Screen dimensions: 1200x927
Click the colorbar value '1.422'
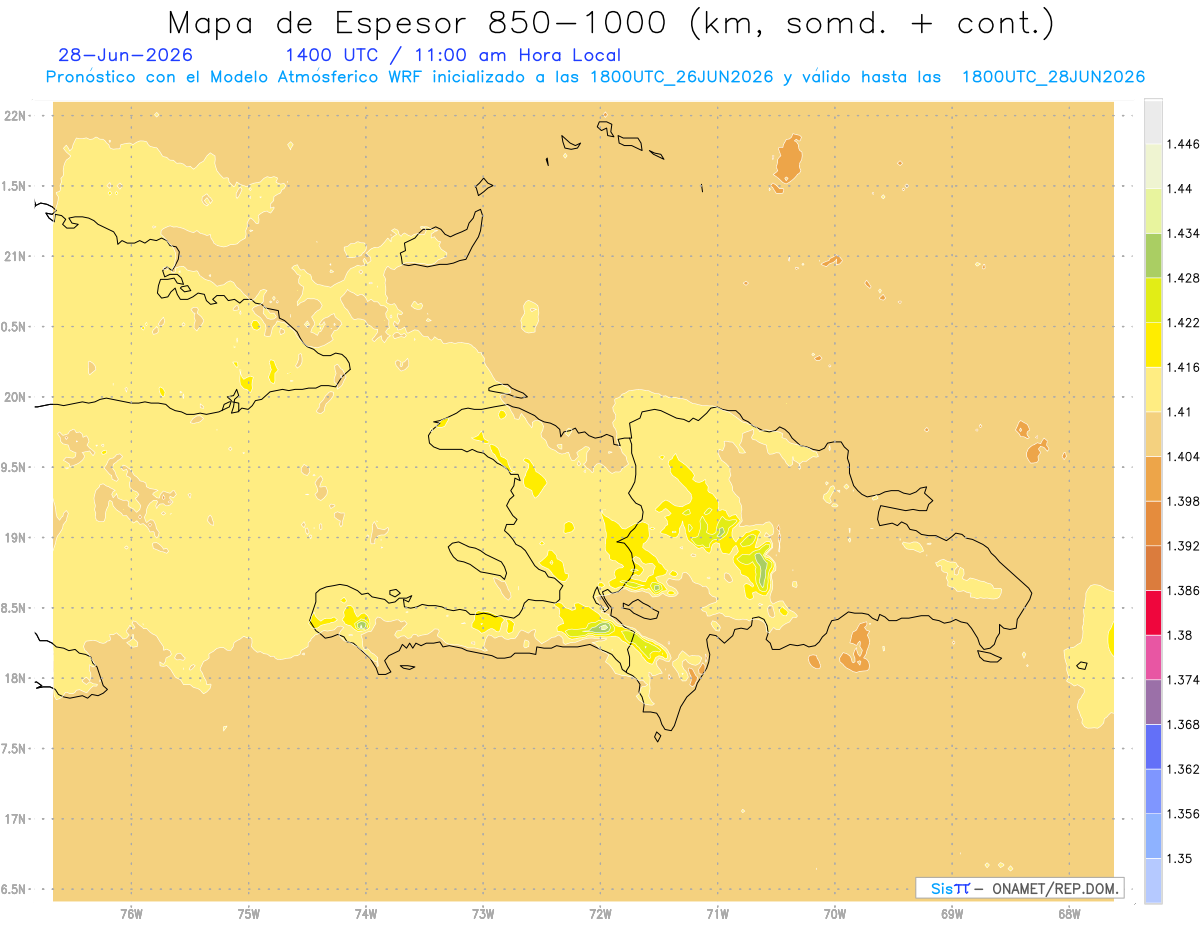(x=1182, y=322)
